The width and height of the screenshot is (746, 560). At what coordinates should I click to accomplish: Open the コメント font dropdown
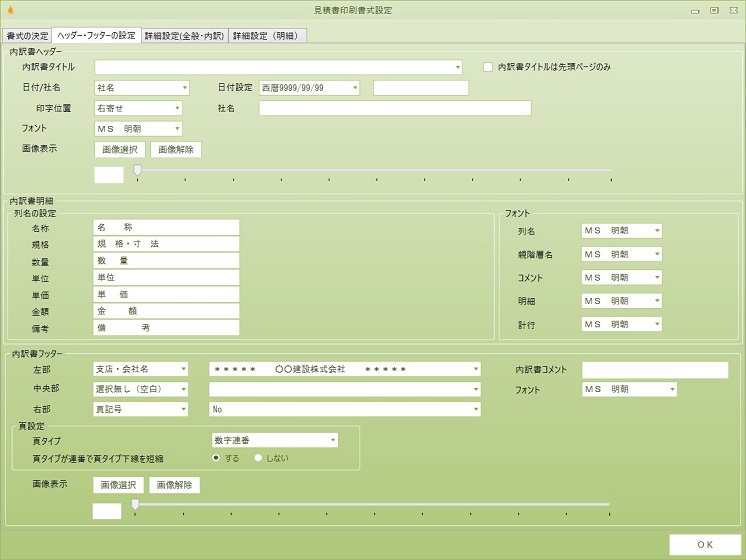pyautogui.click(x=621, y=277)
